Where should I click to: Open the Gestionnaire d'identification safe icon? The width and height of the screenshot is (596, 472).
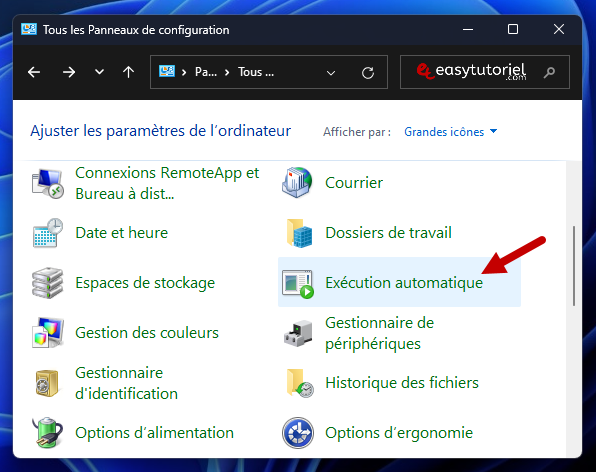[47, 383]
